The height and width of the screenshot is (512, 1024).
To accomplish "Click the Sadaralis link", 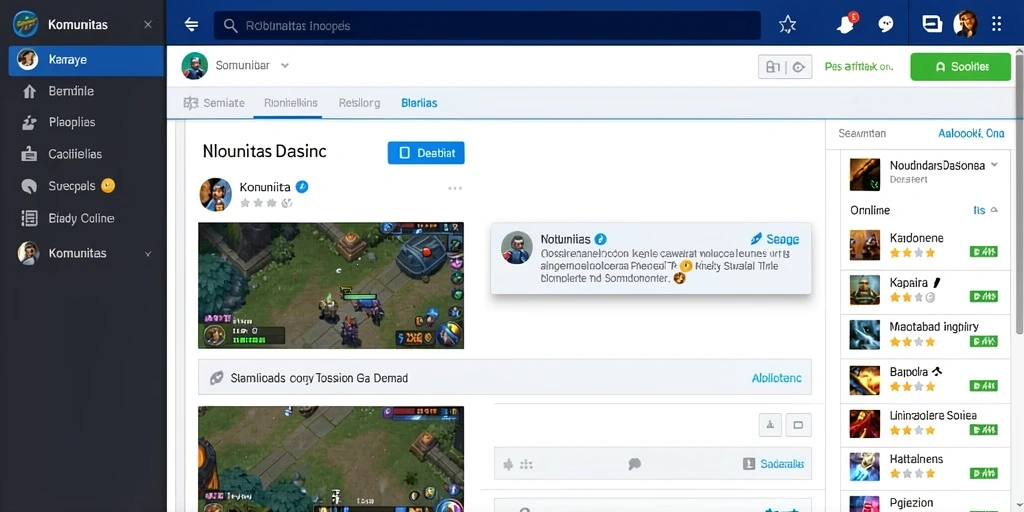I will (782, 464).
